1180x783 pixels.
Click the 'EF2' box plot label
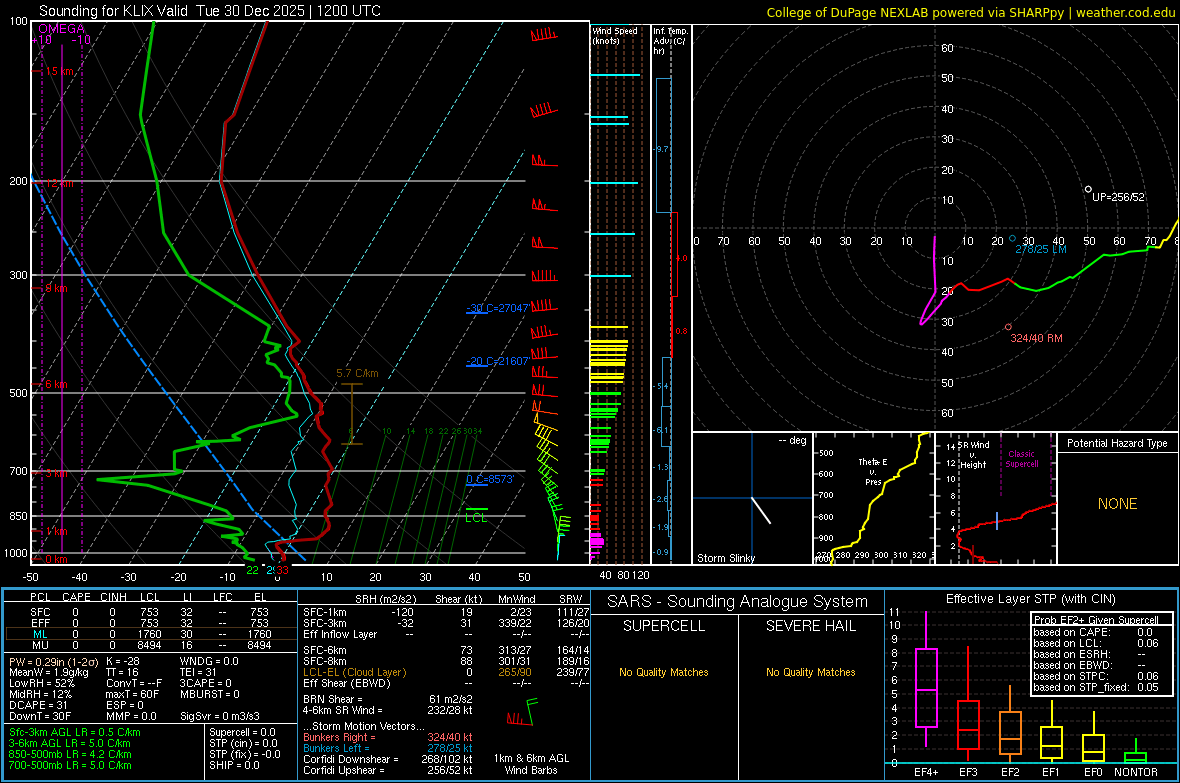[1010, 772]
